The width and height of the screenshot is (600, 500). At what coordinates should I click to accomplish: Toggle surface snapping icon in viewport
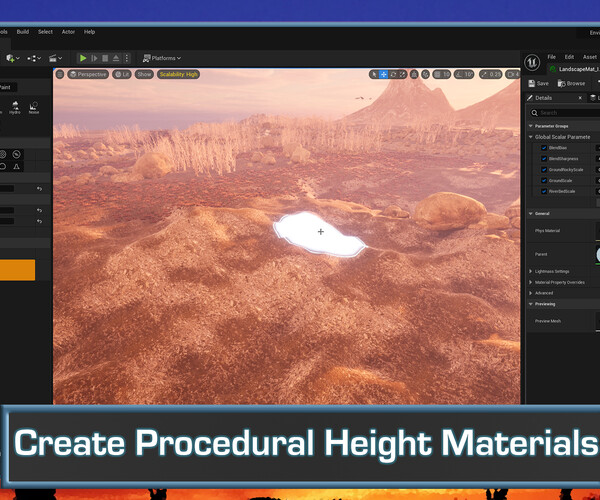(426, 74)
